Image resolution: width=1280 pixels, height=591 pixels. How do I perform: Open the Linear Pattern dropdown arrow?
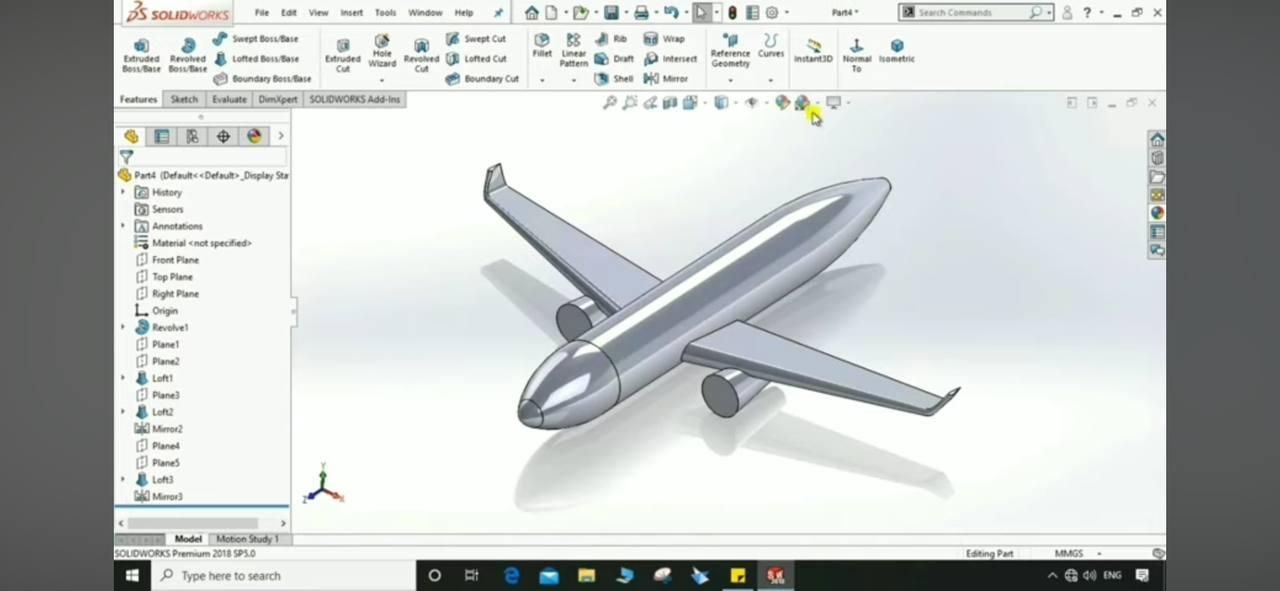[x=573, y=78]
